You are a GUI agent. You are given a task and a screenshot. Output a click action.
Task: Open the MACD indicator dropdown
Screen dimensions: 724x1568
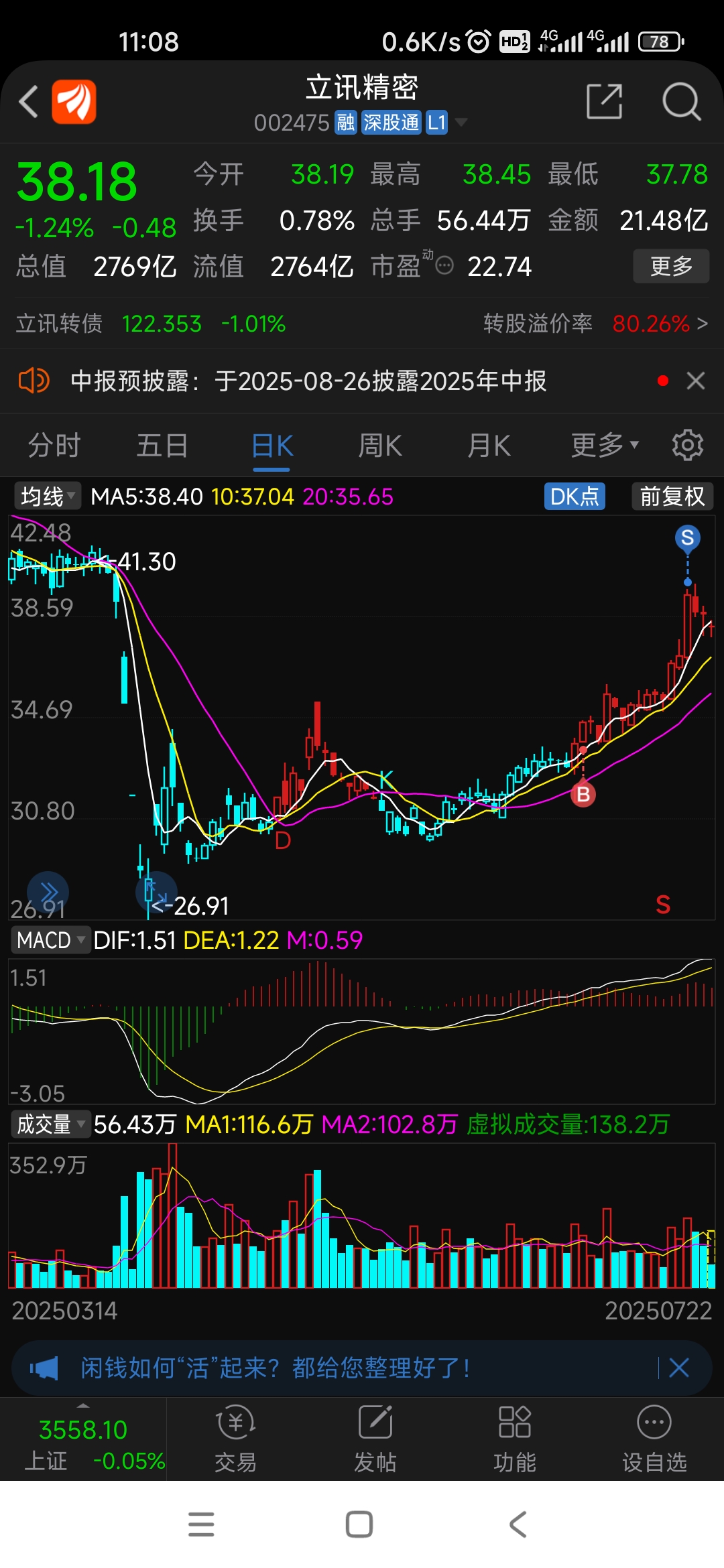tap(50, 940)
